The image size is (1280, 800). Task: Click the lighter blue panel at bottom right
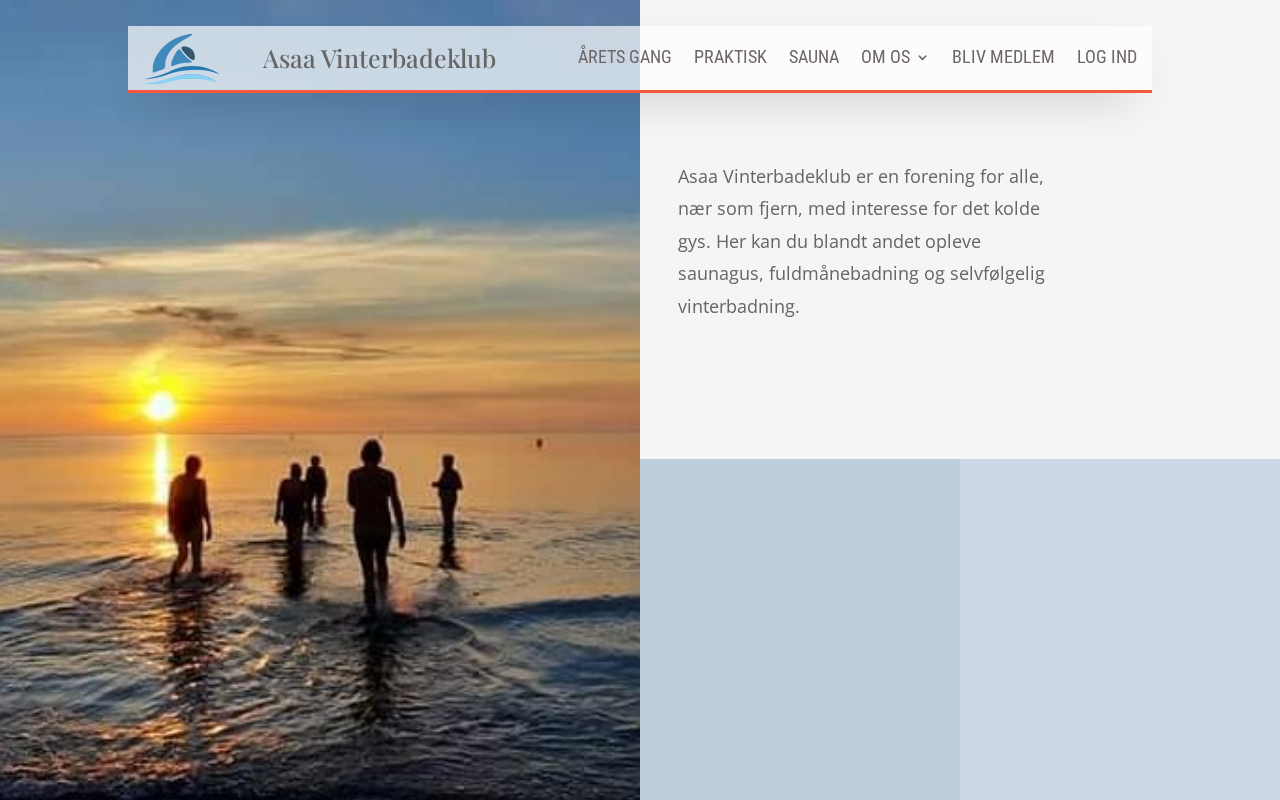coord(1120,629)
